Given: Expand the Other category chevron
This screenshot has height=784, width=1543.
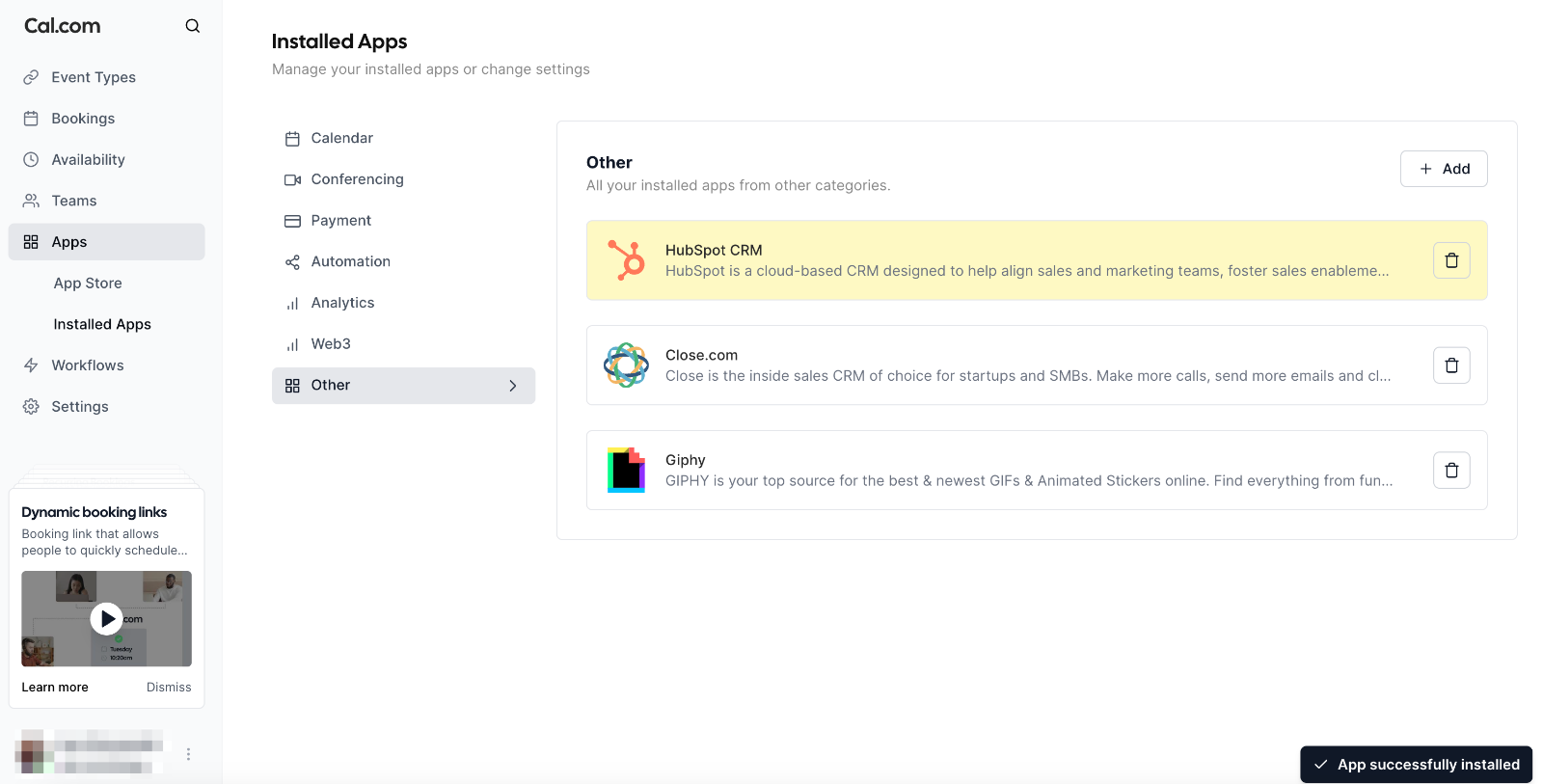Looking at the screenshot, I should pos(513,386).
